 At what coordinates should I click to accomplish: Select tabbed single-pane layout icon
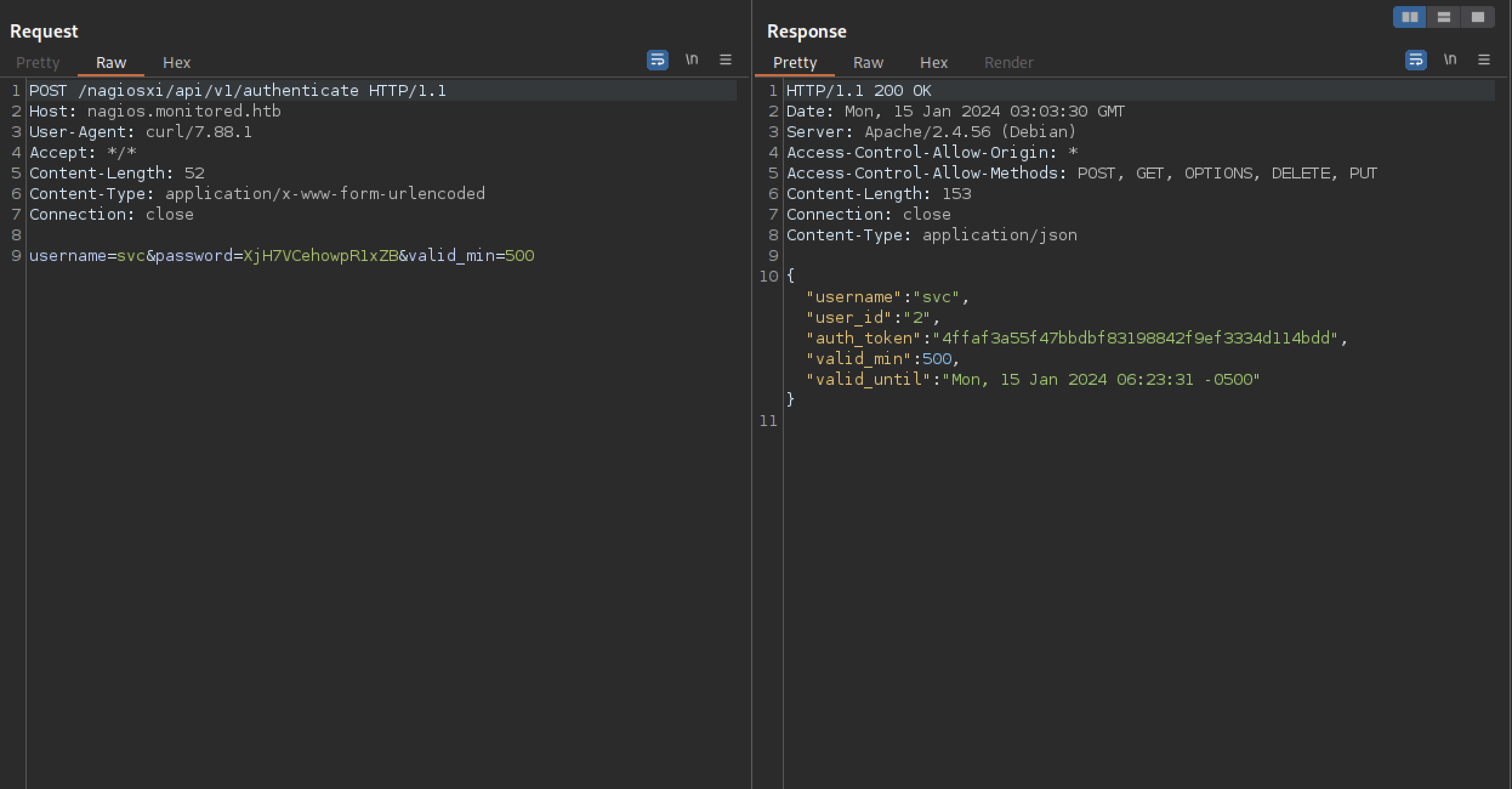[1477, 17]
